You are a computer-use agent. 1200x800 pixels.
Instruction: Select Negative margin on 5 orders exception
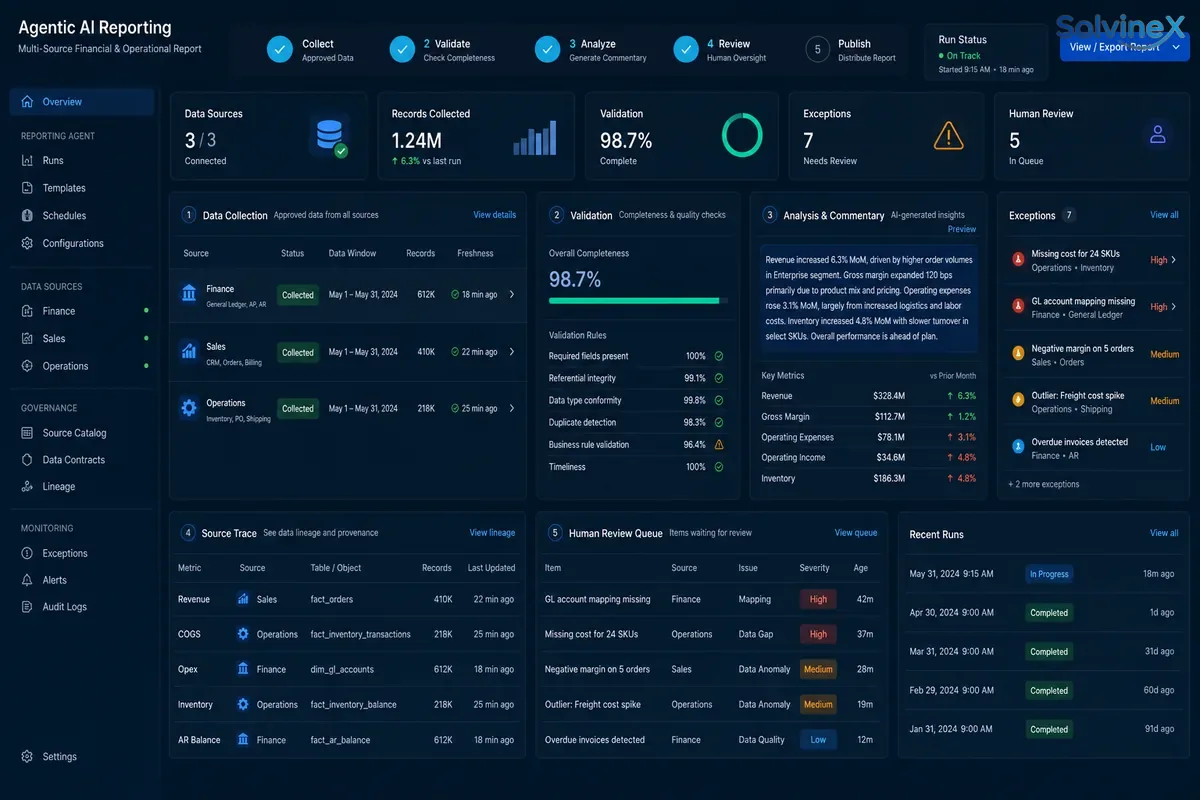(x=1092, y=355)
